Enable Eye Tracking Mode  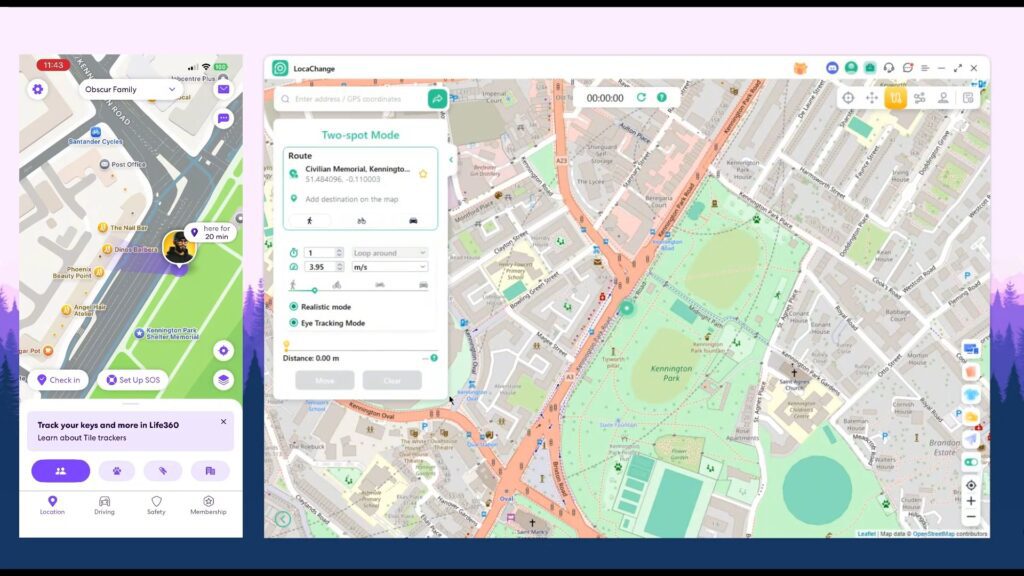[x=293, y=323]
